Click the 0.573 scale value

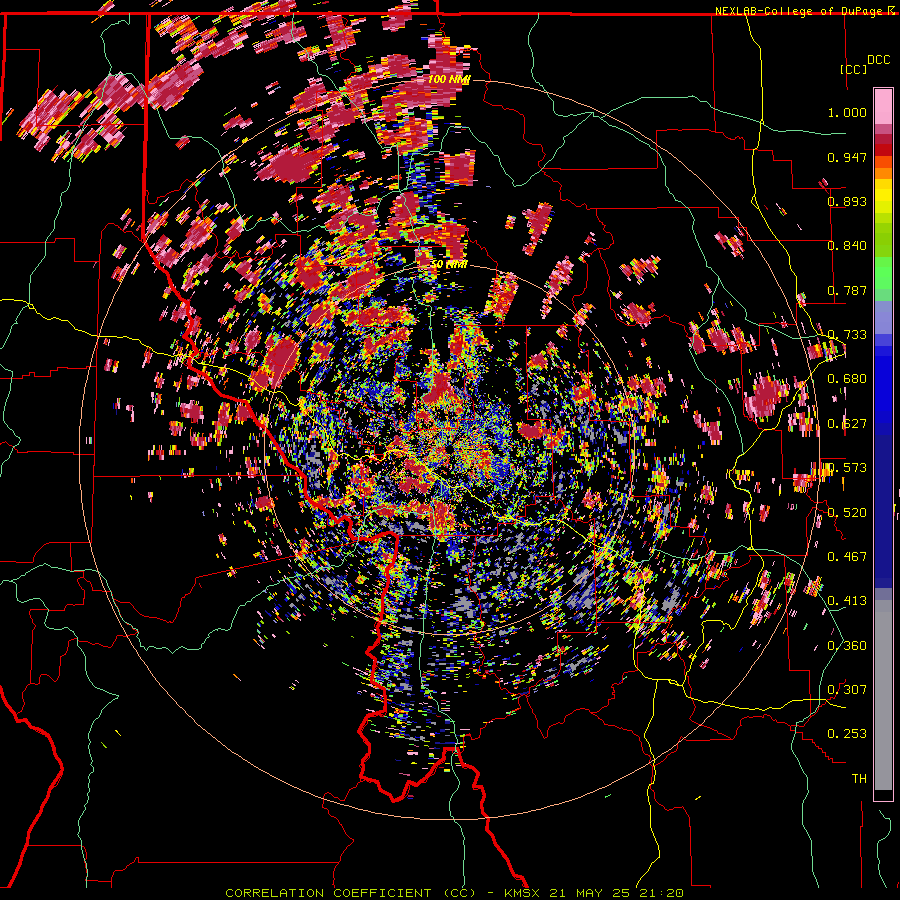(847, 468)
